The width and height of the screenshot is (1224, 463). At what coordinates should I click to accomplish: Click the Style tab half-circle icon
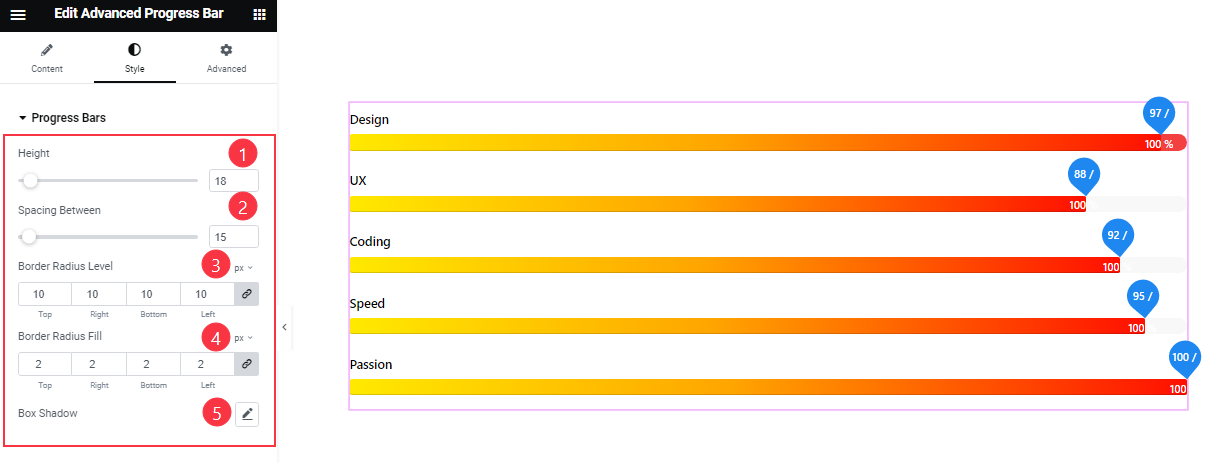(135, 50)
